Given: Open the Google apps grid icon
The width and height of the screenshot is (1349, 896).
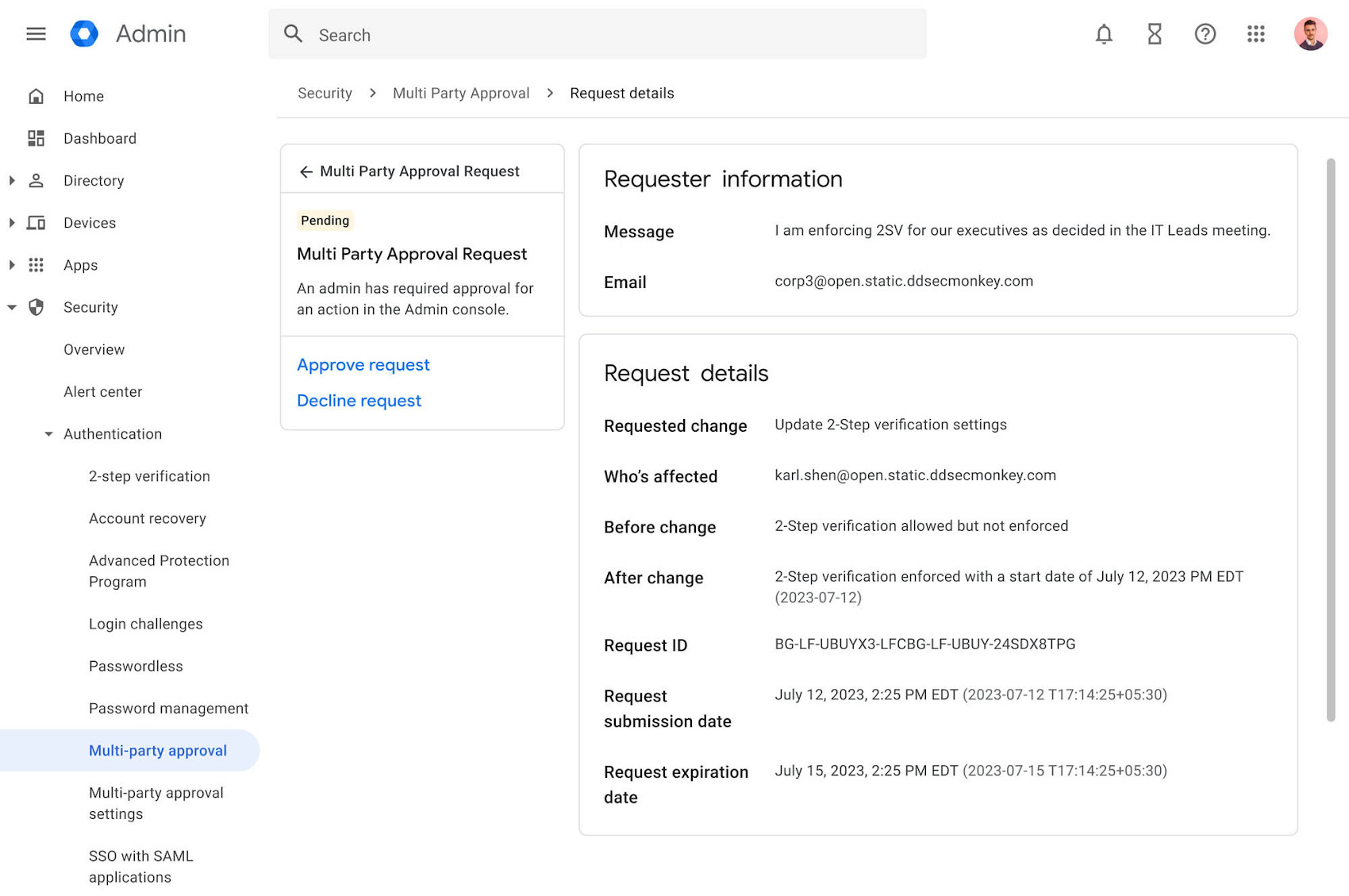Looking at the screenshot, I should coord(1255,34).
